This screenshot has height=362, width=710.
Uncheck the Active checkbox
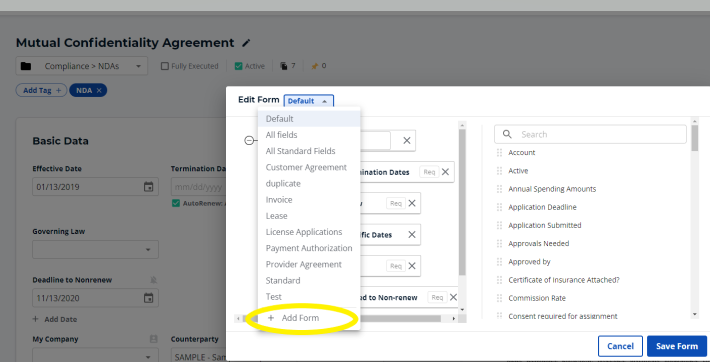239,66
